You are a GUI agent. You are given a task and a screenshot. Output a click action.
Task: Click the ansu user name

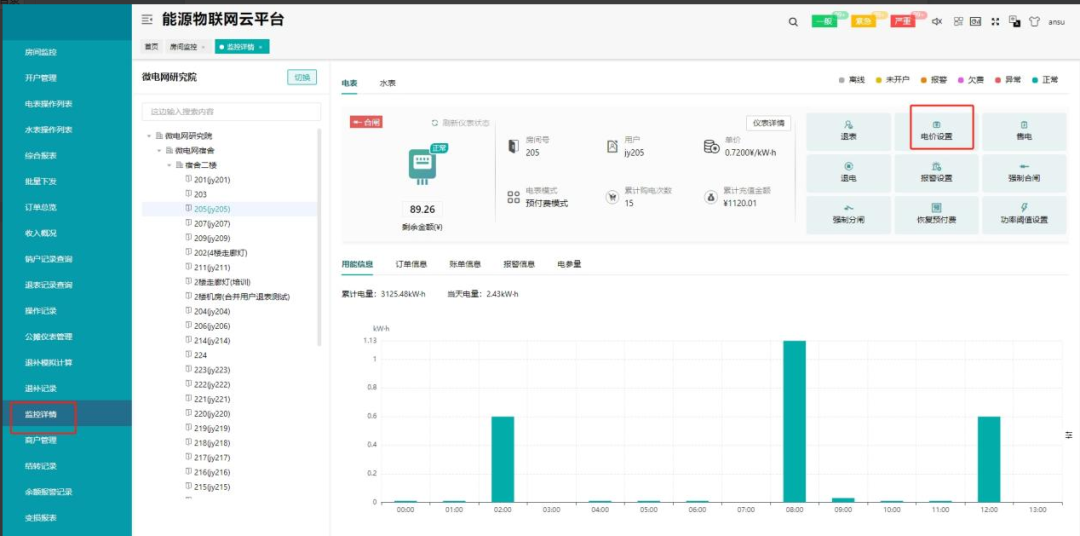coord(1057,22)
